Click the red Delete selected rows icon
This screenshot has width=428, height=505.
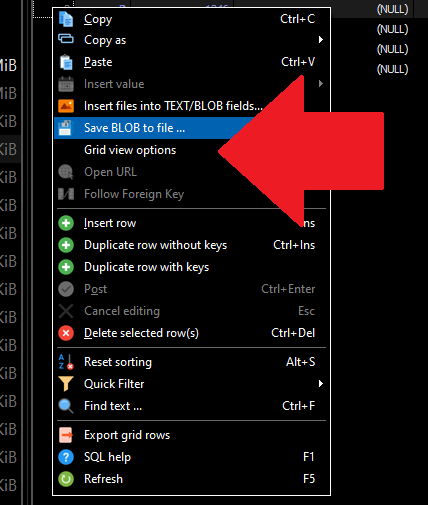(x=66, y=333)
